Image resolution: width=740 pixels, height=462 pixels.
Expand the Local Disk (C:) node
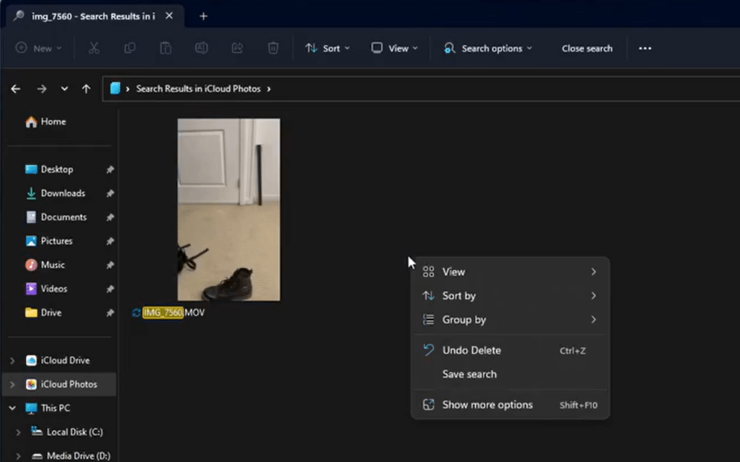(18, 432)
